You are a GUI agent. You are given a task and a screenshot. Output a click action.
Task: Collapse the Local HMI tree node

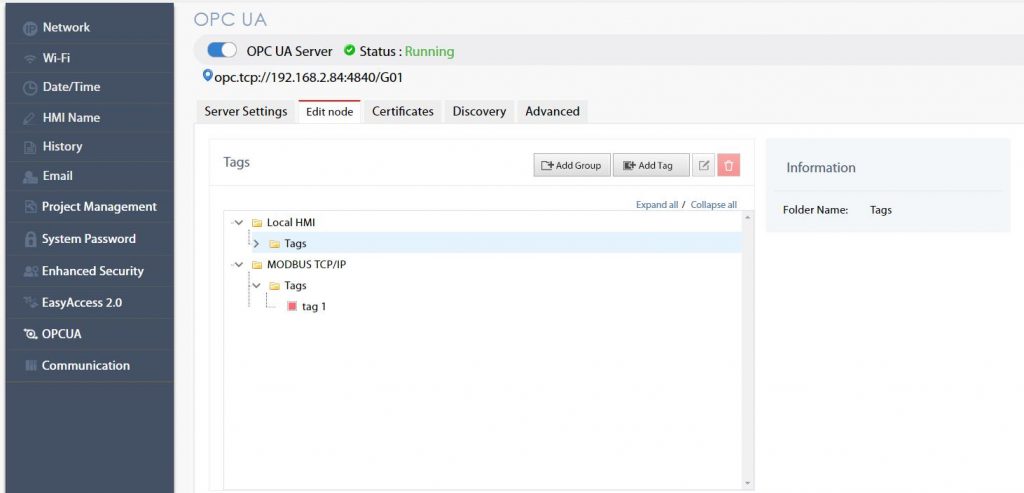click(x=238, y=222)
